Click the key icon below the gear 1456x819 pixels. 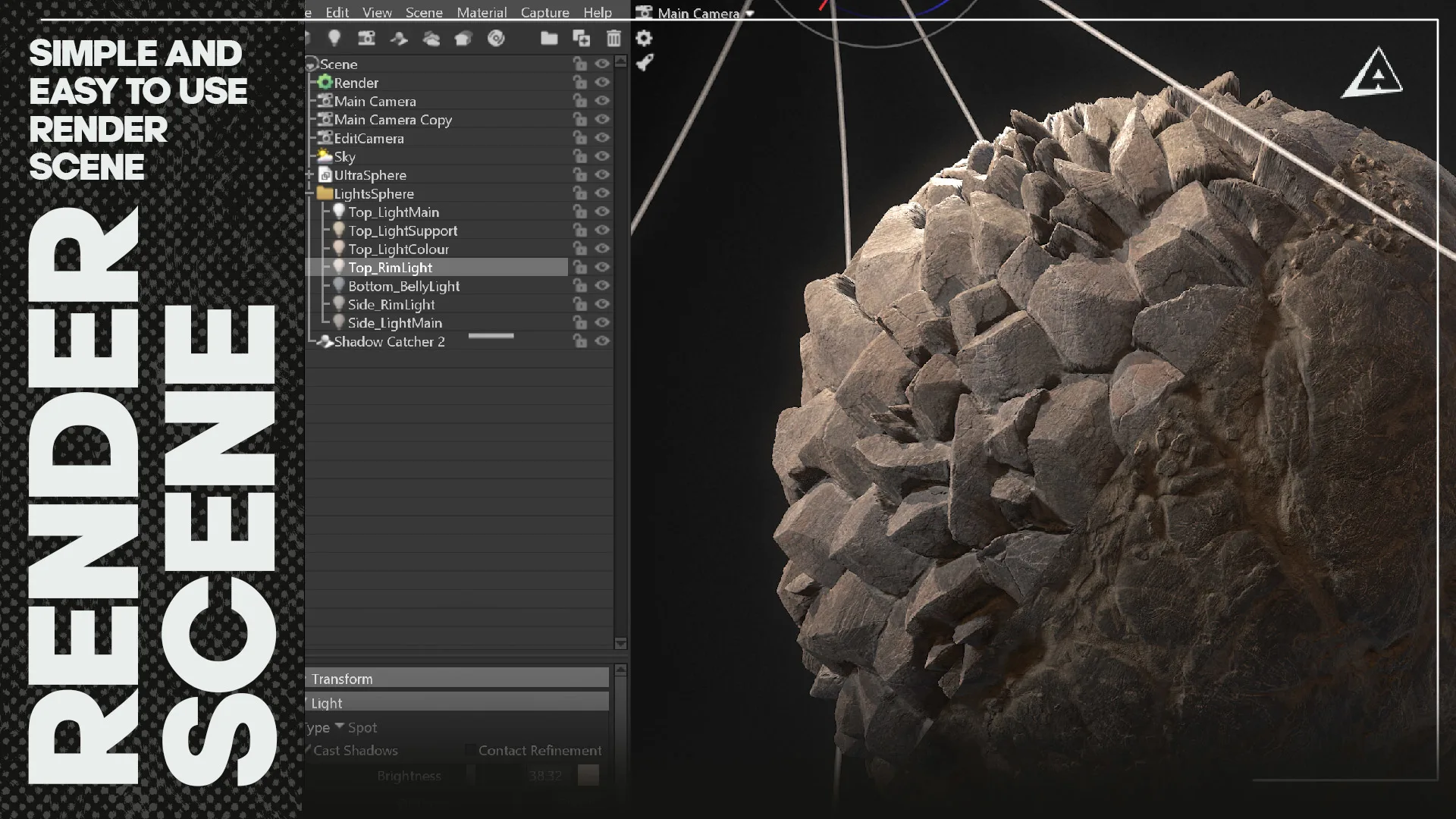644,64
